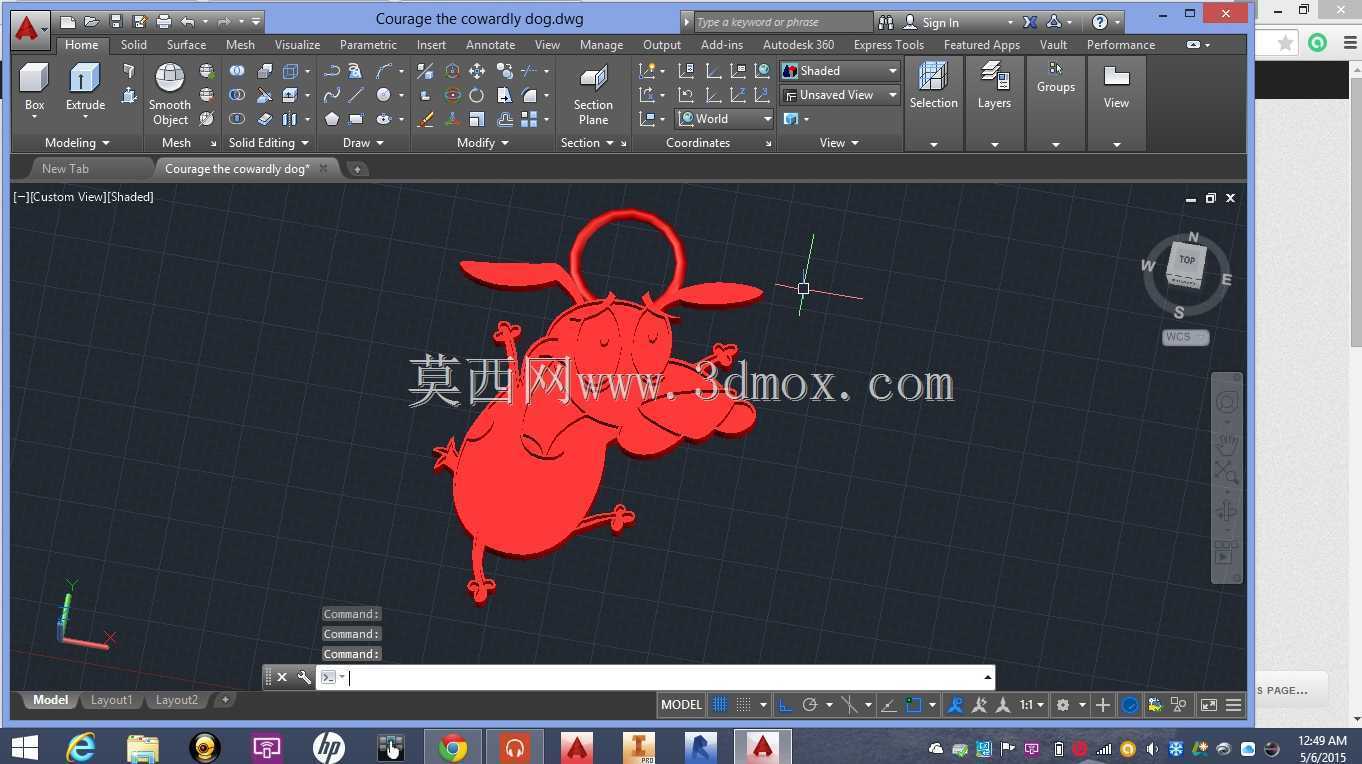Image resolution: width=1362 pixels, height=764 pixels.
Task: Switch to the Solid ribbon tab
Action: (x=133, y=45)
